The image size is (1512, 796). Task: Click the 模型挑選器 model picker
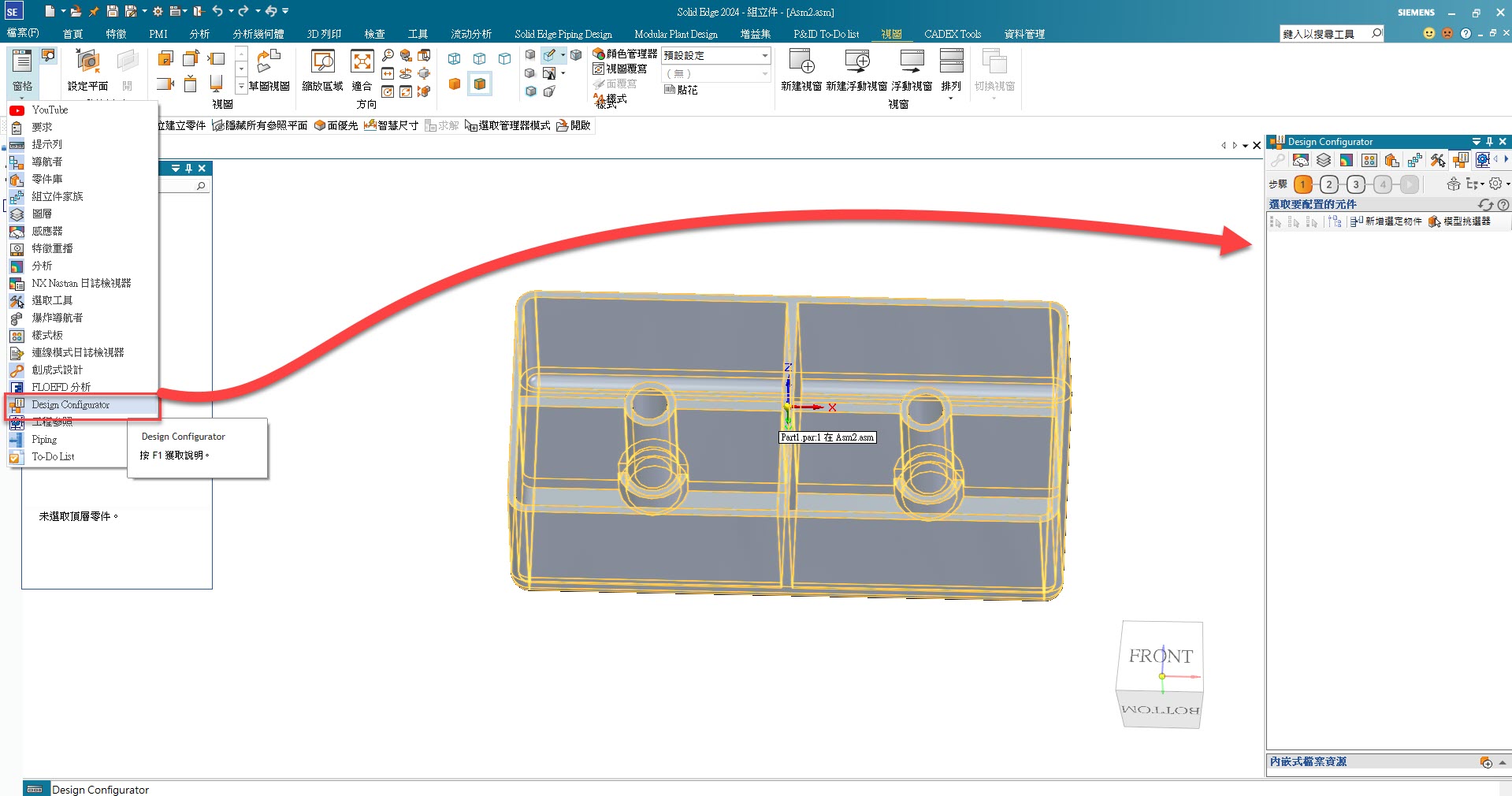[x=1459, y=221]
